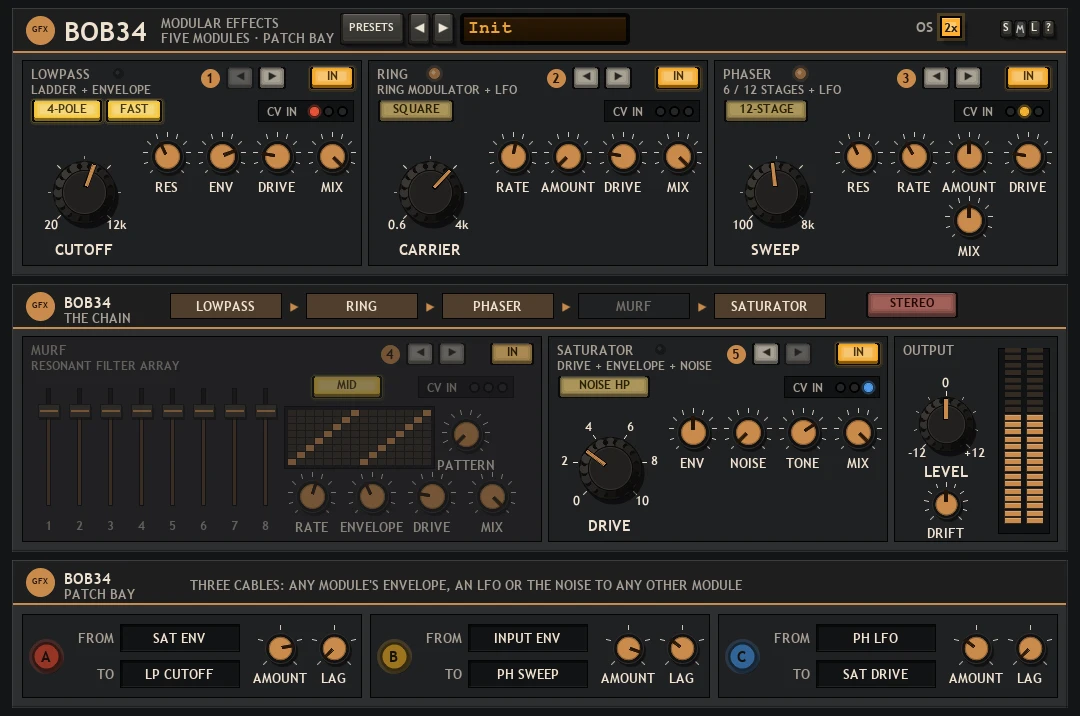
Task: Move Saturator module left in chain
Action: (766, 353)
